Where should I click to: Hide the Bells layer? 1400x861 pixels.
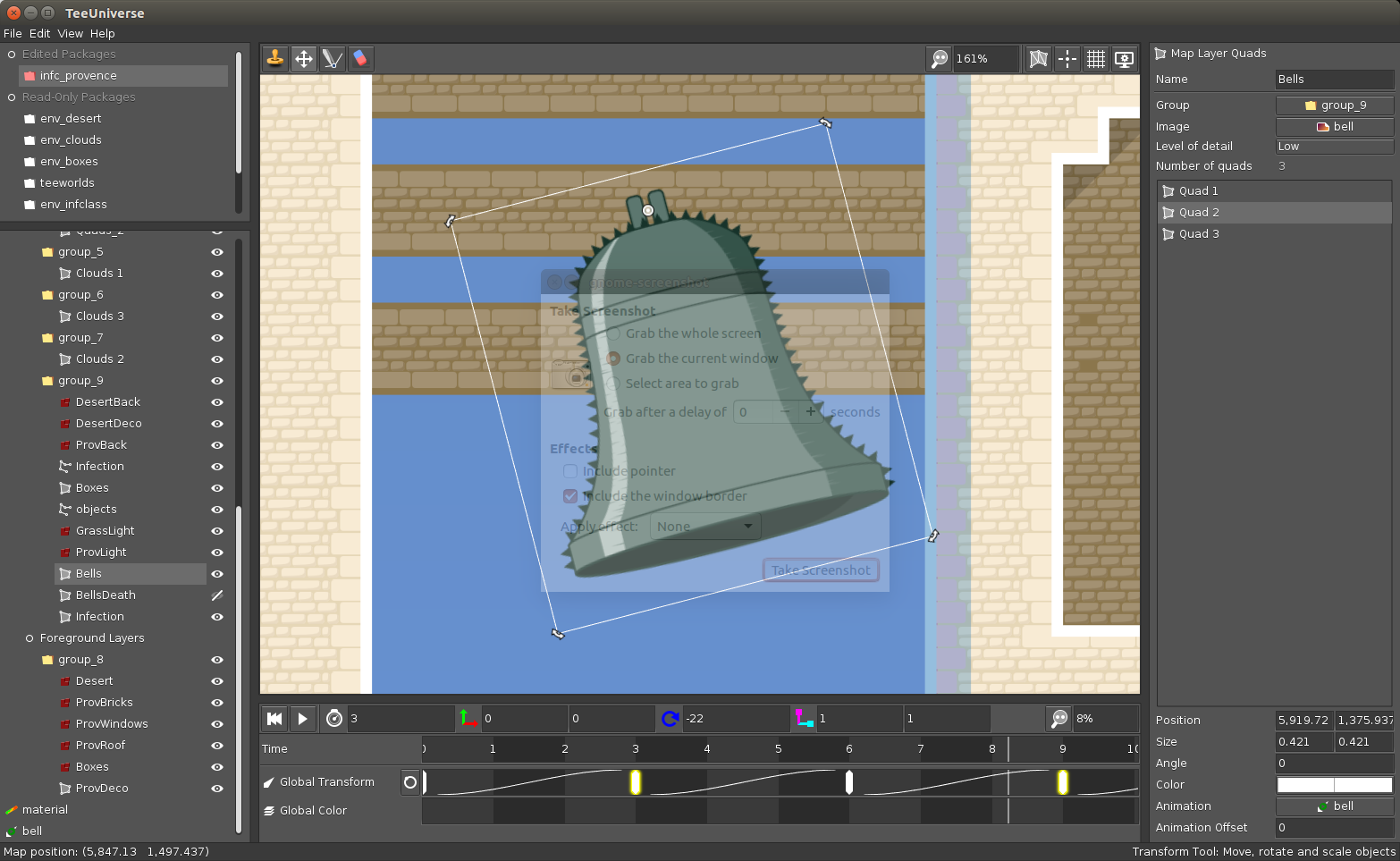tap(216, 574)
